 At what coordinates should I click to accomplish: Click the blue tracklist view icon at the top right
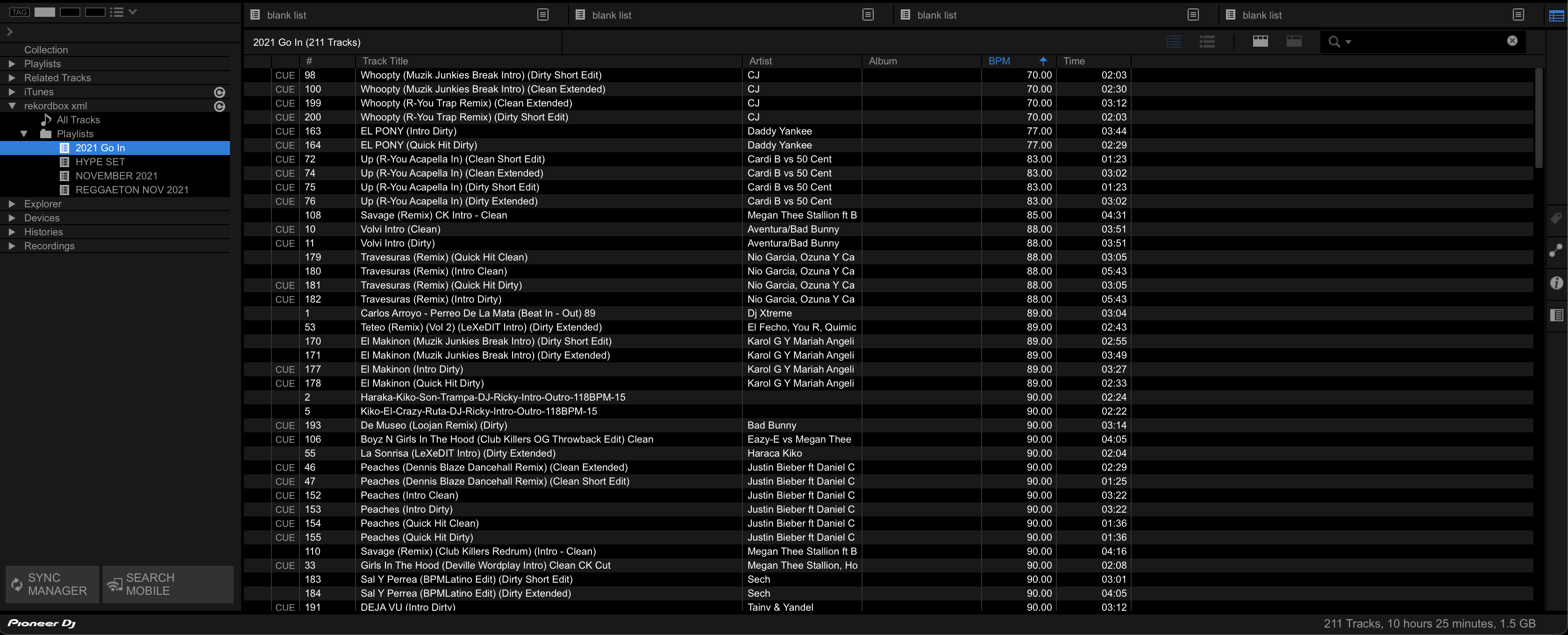[x=1173, y=42]
